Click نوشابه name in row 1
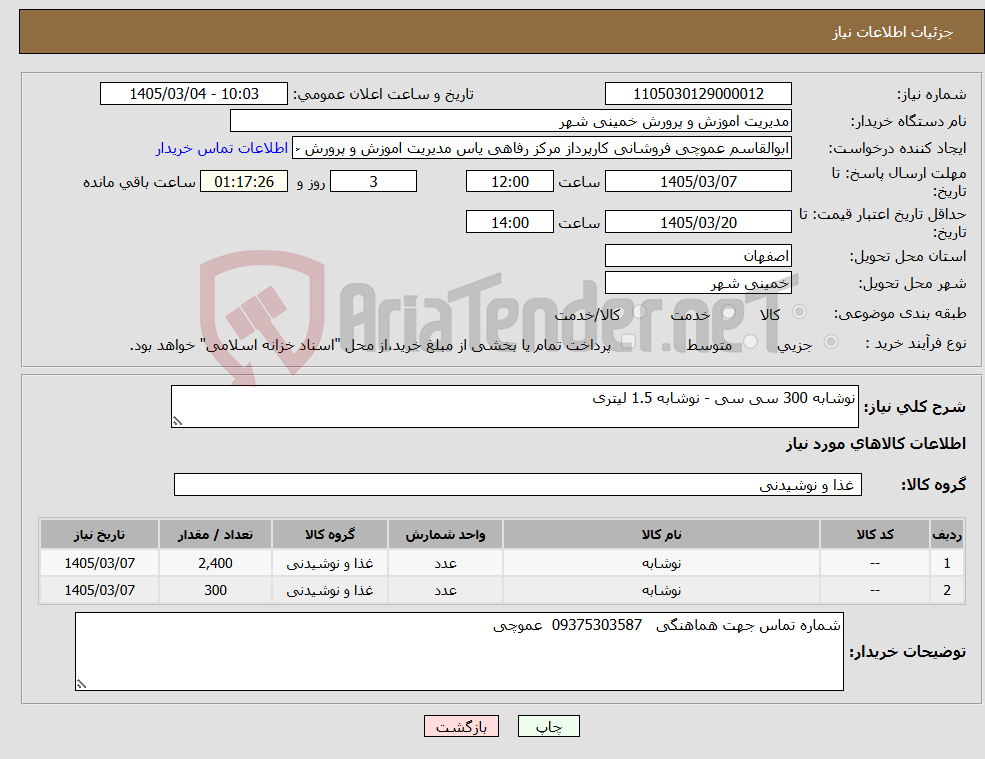The height and width of the screenshot is (759, 985). click(x=661, y=563)
